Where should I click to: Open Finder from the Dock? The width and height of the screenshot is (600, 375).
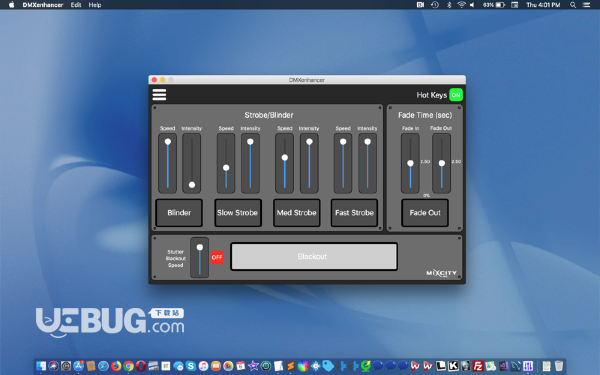click(x=41, y=366)
